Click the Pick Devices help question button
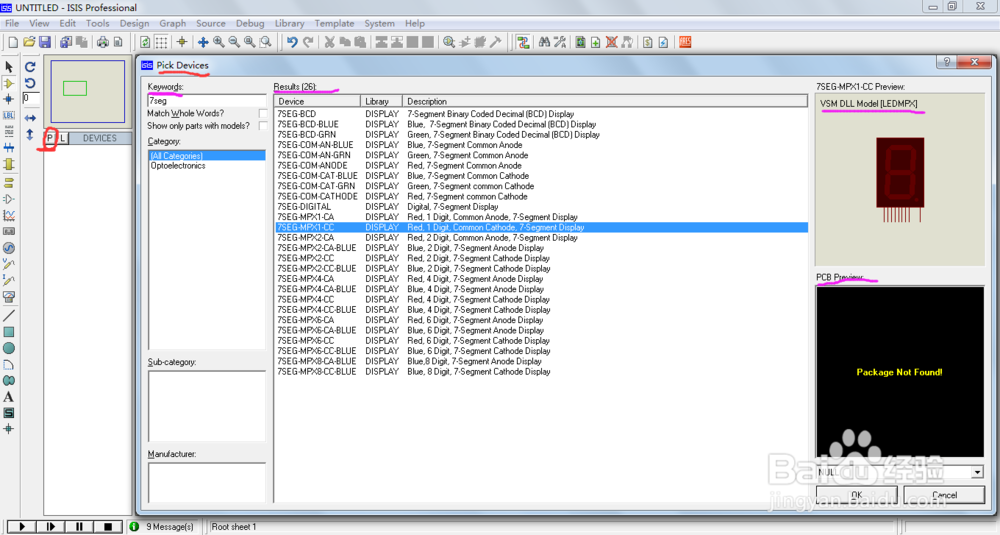Image resolution: width=1000 pixels, height=535 pixels. click(x=946, y=62)
